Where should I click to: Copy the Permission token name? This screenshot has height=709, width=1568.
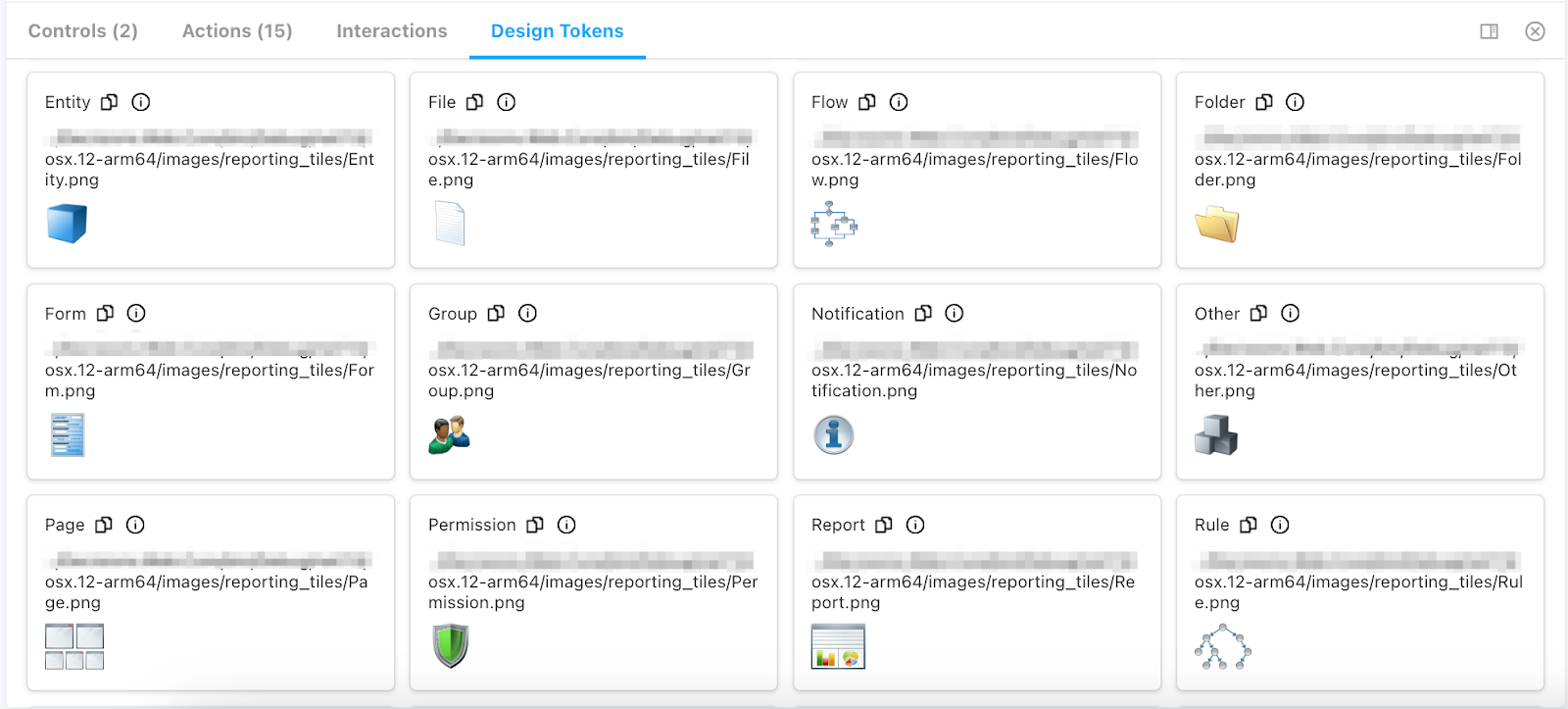535,526
